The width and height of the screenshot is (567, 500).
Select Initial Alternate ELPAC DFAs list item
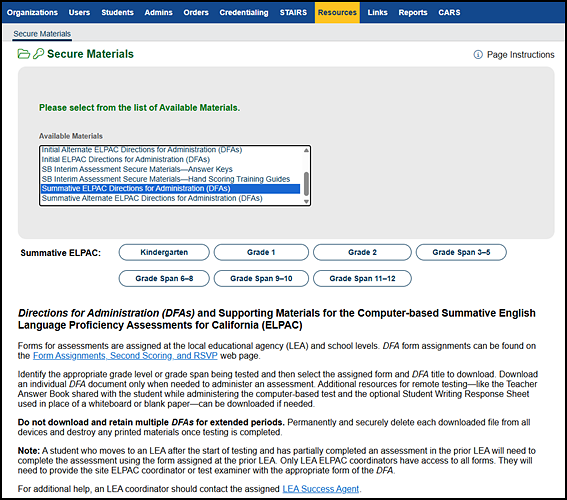(x=170, y=150)
